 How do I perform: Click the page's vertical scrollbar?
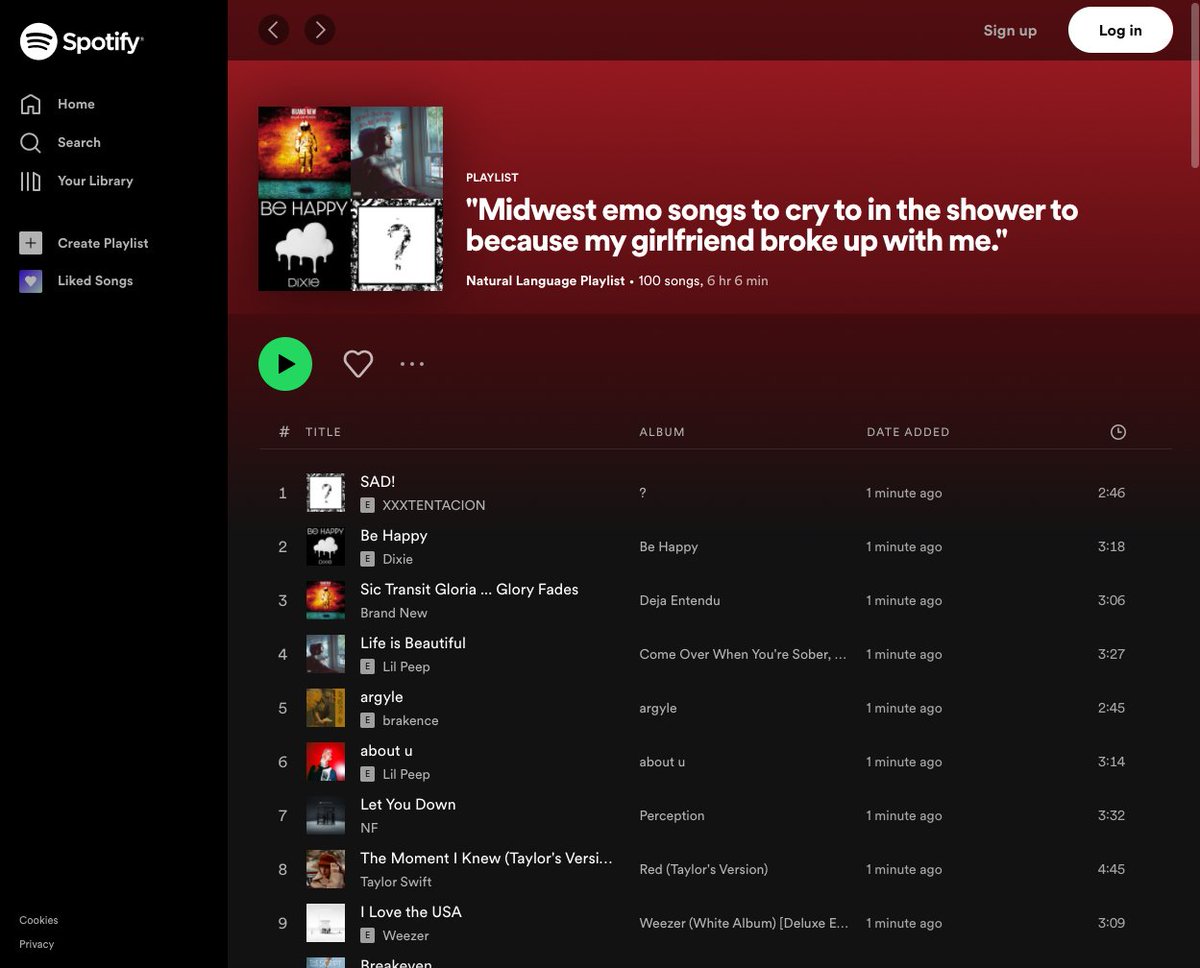coord(1194,85)
